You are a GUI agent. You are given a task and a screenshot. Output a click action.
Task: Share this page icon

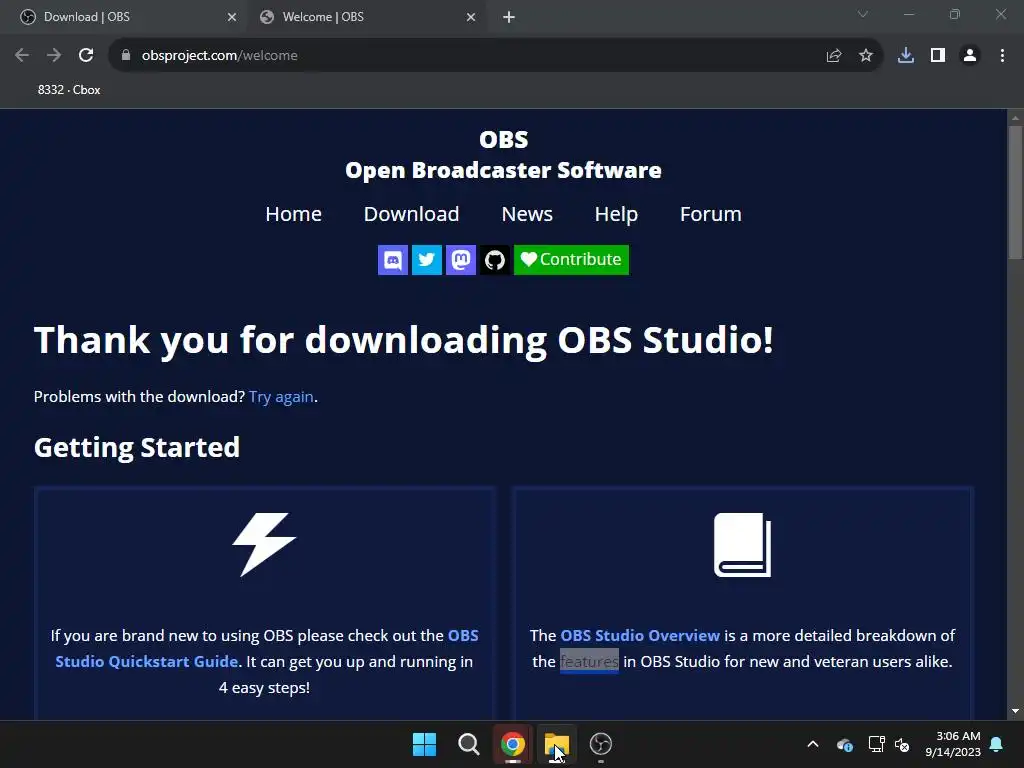[834, 56]
